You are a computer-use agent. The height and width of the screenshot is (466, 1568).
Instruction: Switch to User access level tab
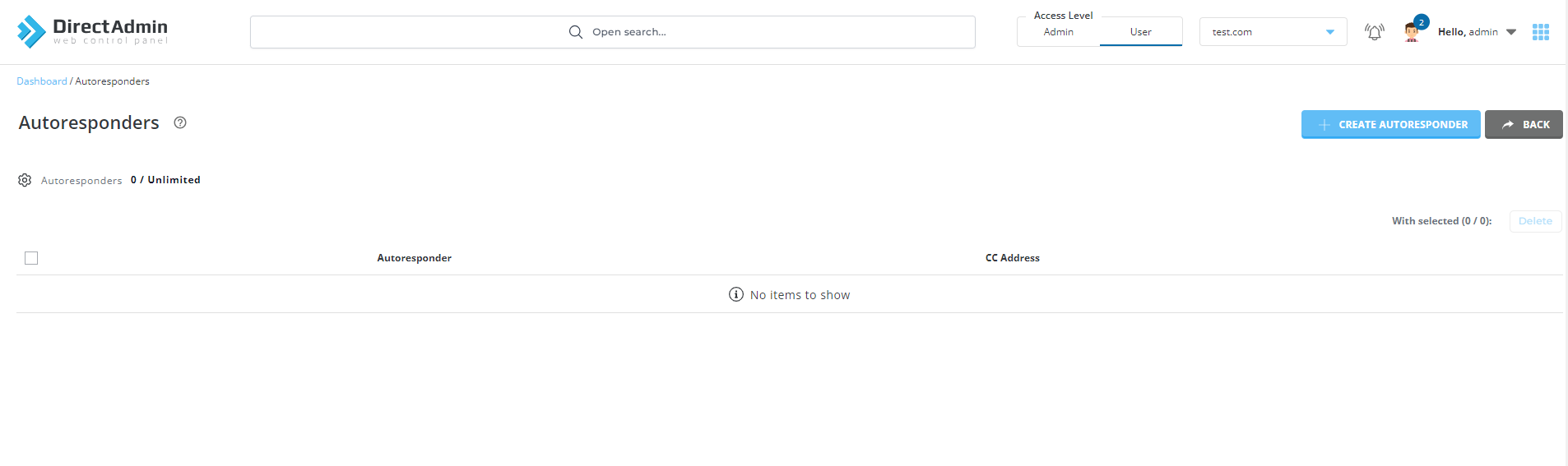coord(1140,32)
